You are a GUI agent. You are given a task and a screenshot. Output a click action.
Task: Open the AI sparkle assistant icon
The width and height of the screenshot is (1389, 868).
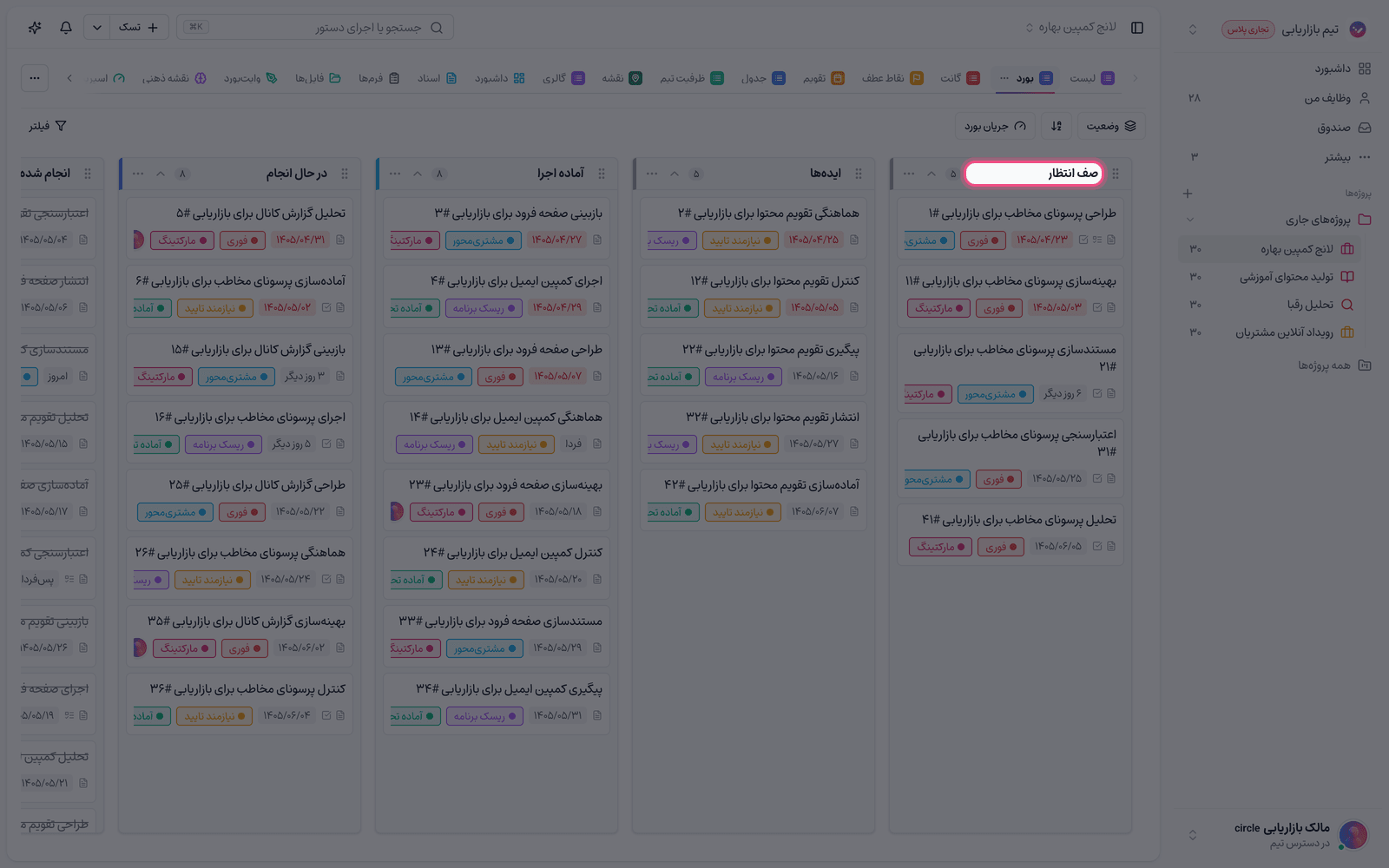coord(35,28)
